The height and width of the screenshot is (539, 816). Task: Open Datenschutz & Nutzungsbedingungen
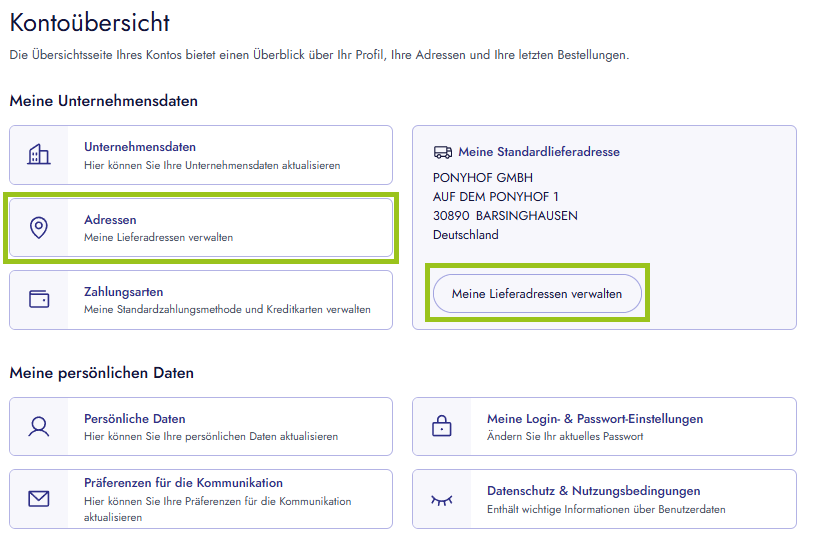tap(594, 491)
